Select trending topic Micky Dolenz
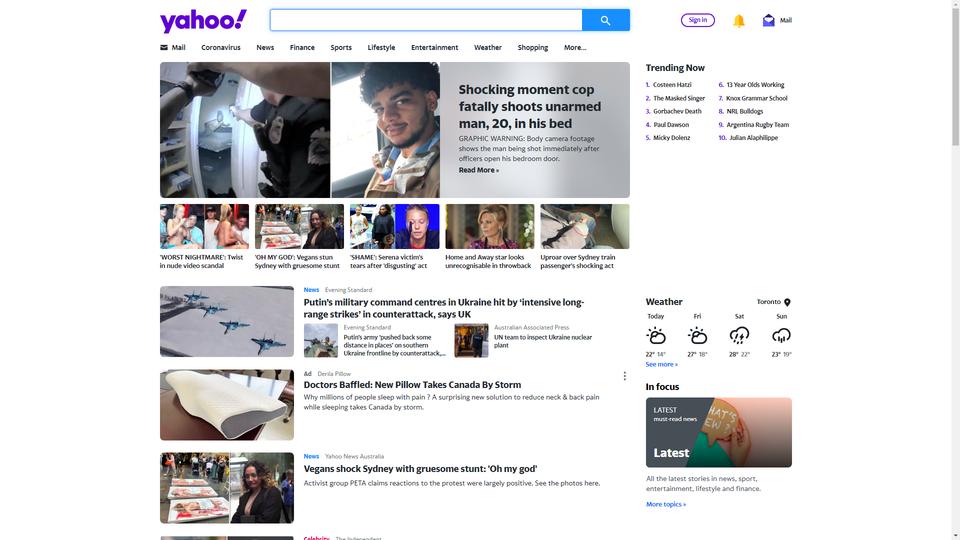The height and width of the screenshot is (540, 960). [x=671, y=138]
